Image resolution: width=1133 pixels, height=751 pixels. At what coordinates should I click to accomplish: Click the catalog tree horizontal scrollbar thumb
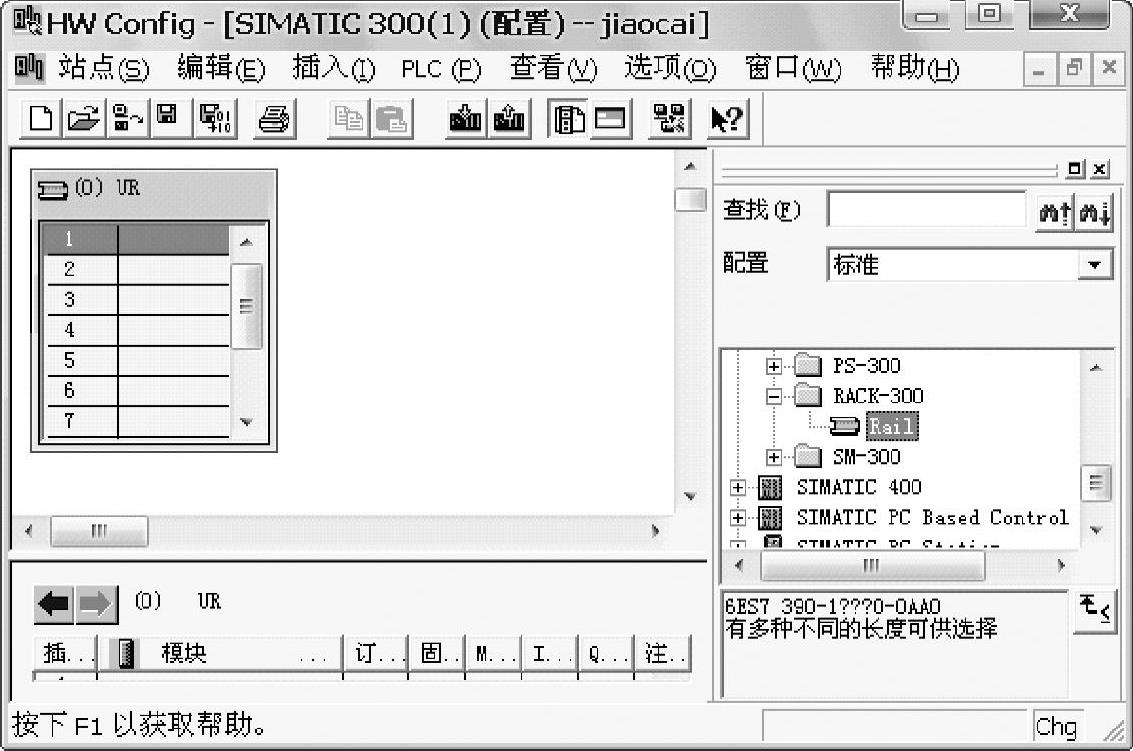[872, 565]
